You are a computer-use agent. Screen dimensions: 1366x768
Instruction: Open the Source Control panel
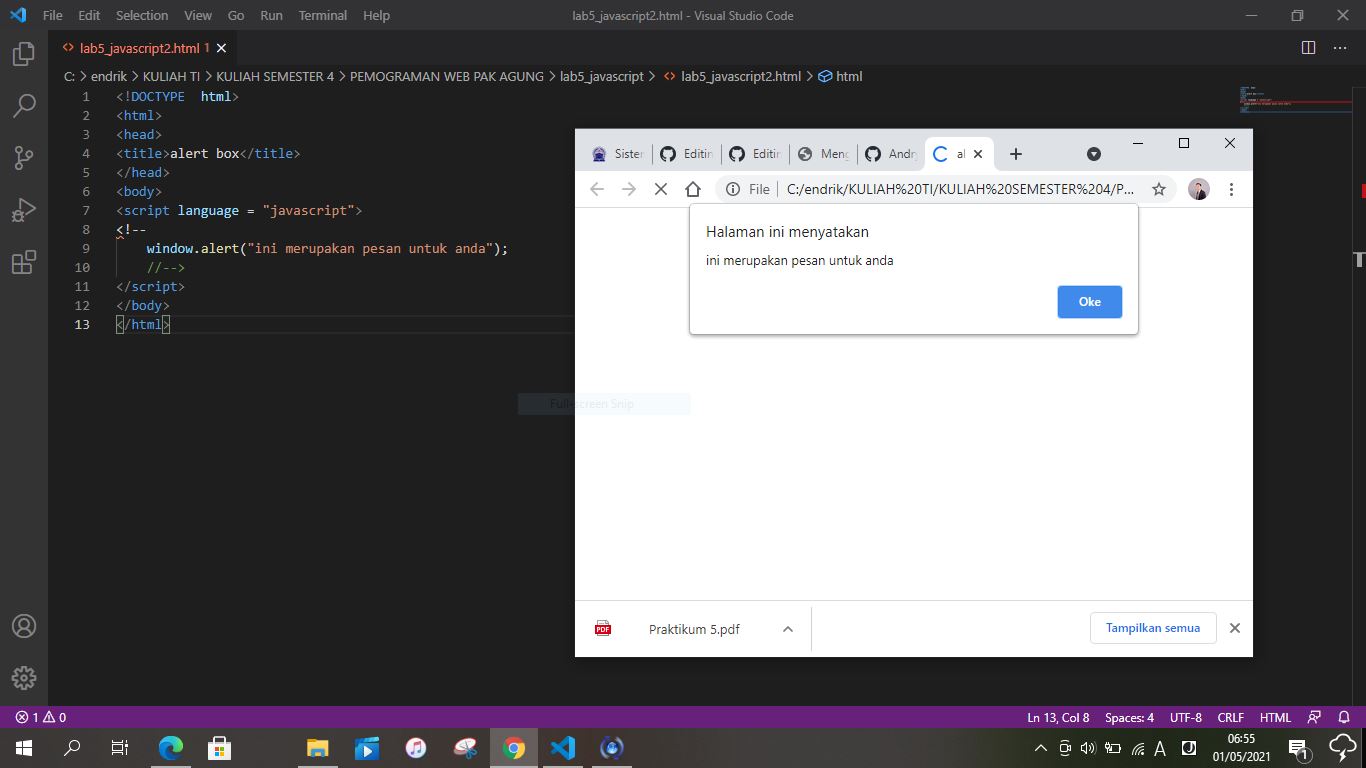(24, 157)
